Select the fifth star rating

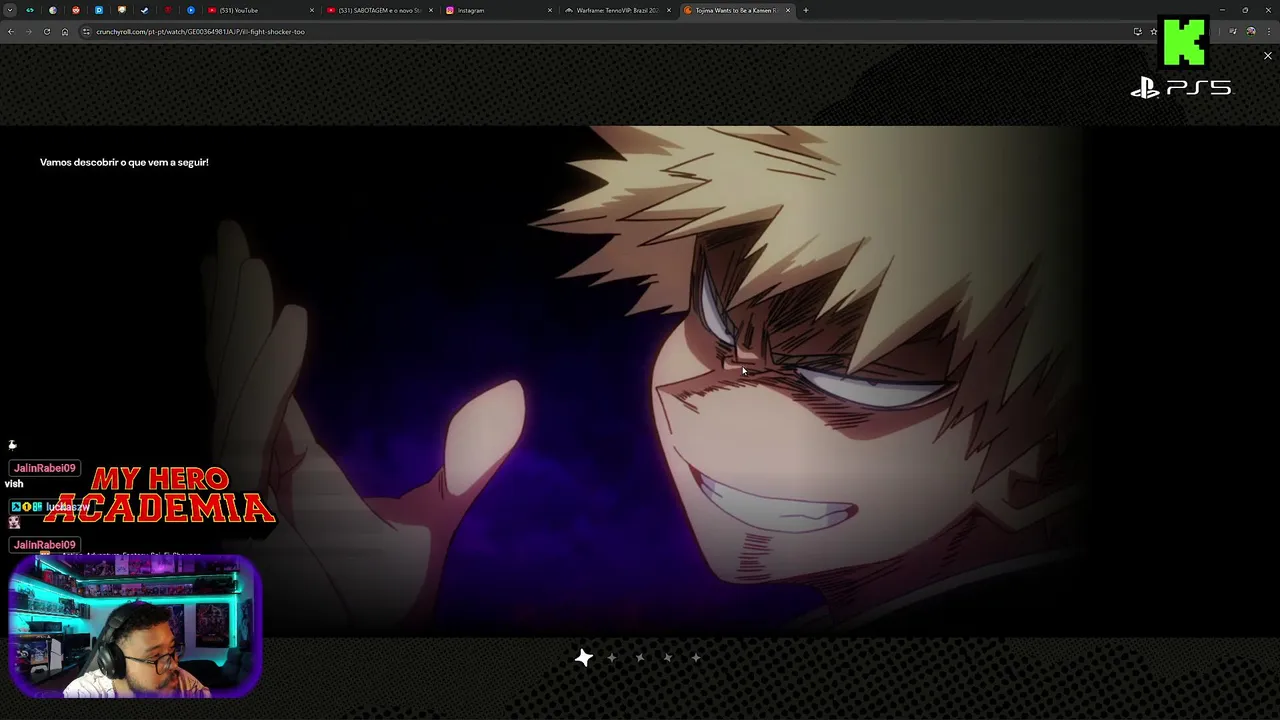pos(696,658)
